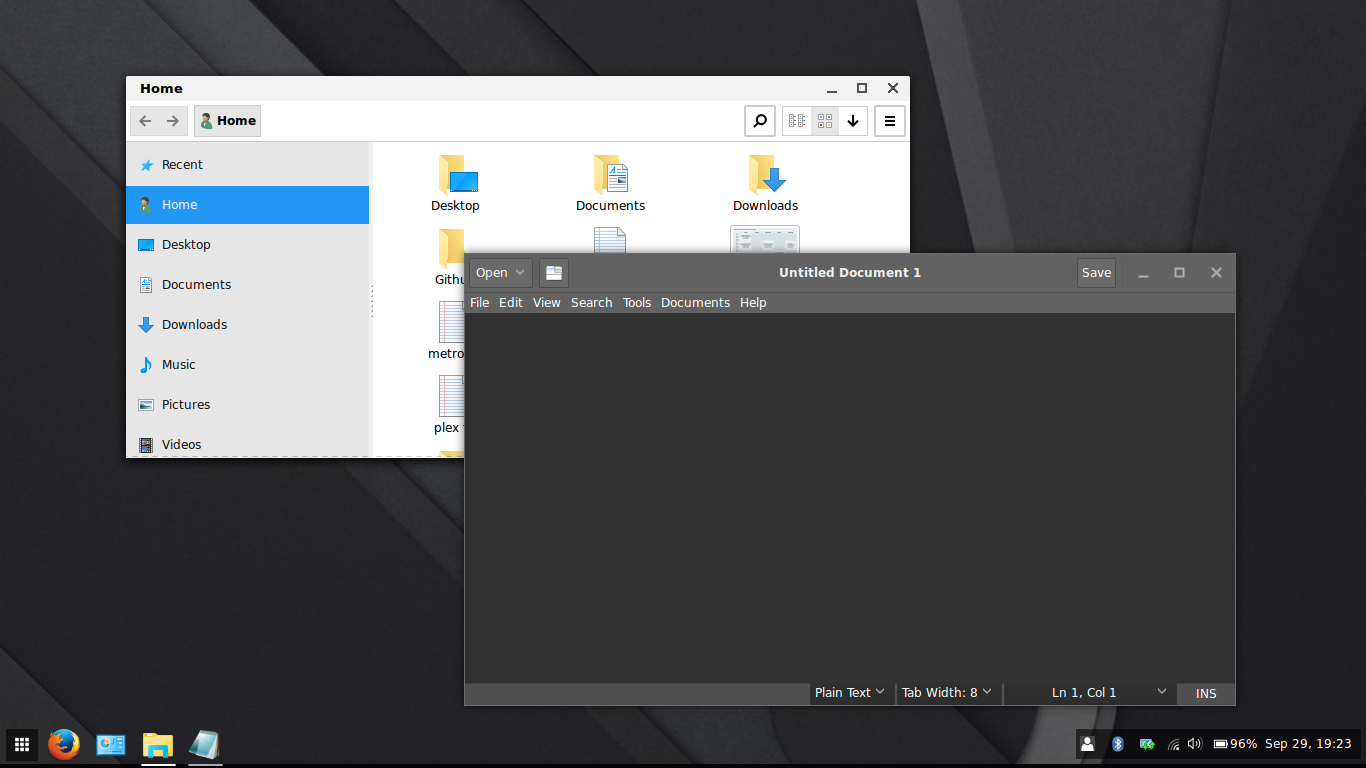Open search in the Home file manager

pyautogui.click(x=760, y=121)
